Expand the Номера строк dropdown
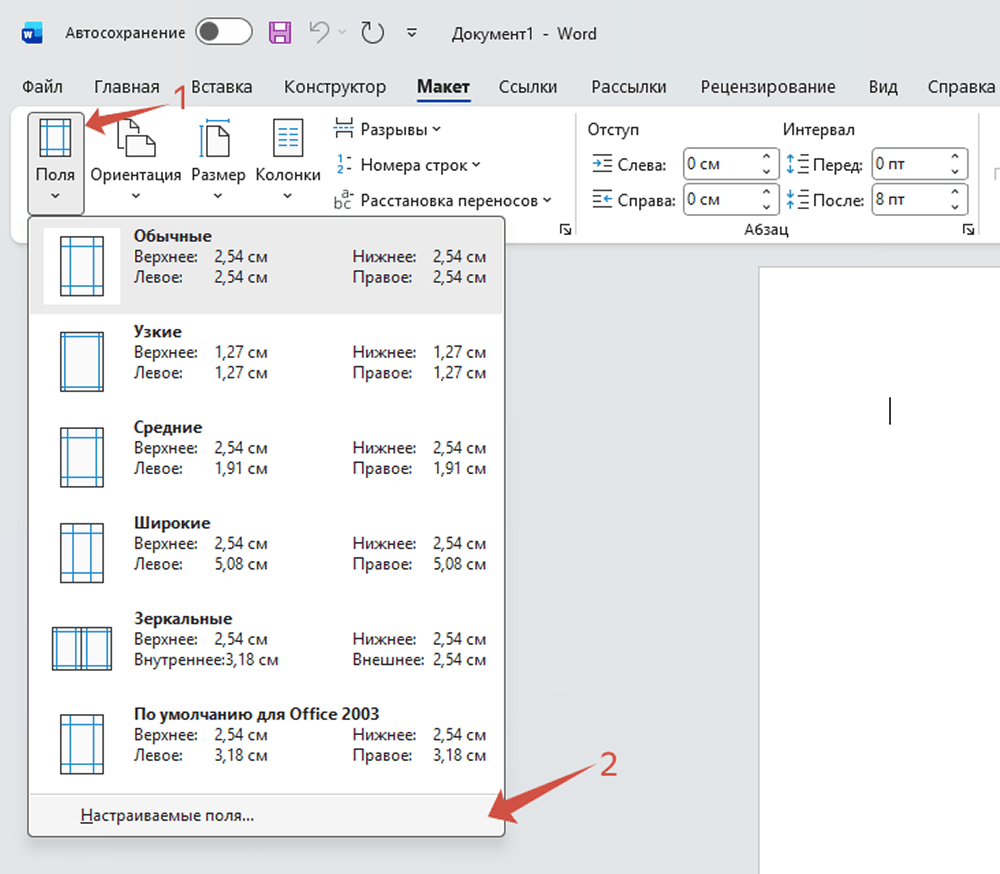 click(408, 165)
